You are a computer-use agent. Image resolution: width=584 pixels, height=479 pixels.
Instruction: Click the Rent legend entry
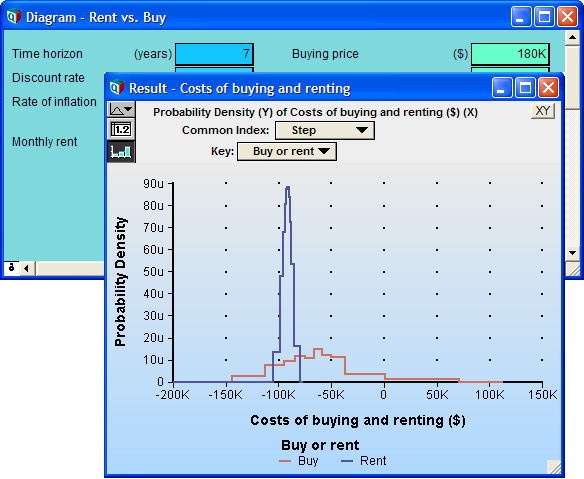tap(364, 461)
